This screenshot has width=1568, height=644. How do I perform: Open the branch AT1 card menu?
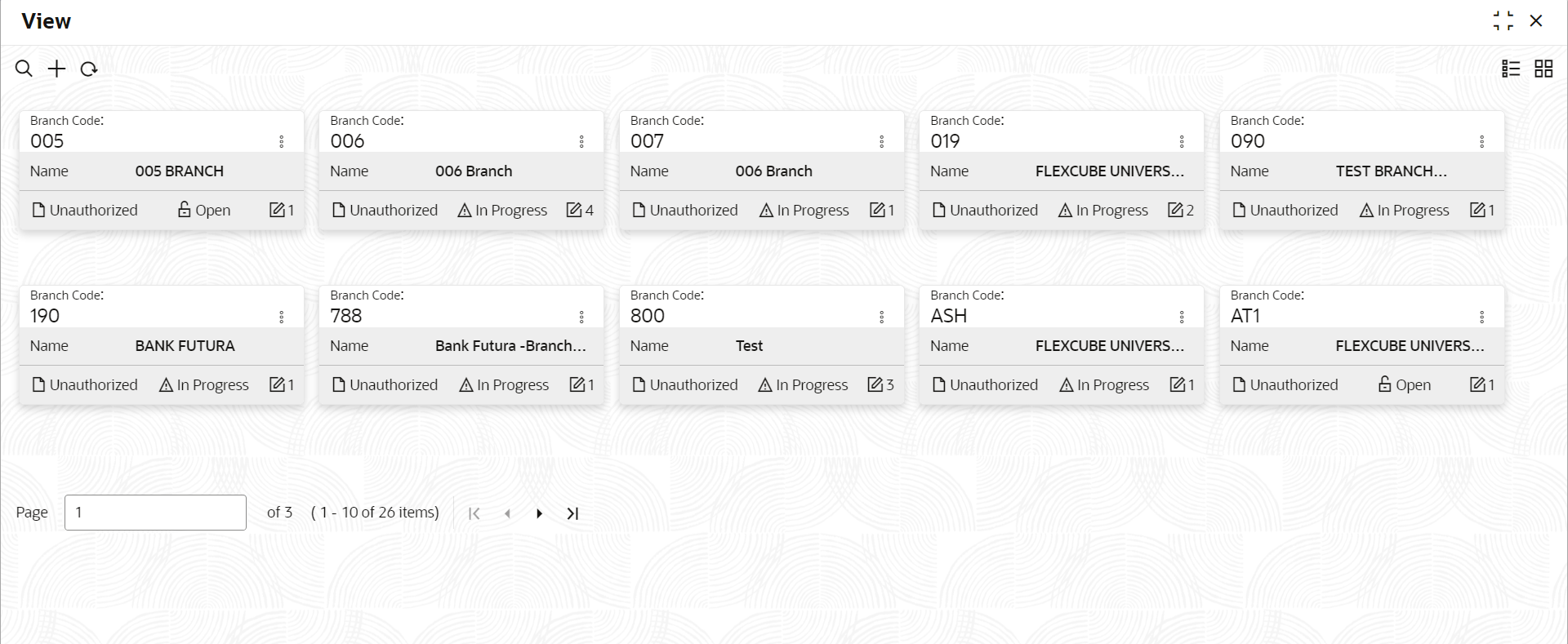(1482, 317)
